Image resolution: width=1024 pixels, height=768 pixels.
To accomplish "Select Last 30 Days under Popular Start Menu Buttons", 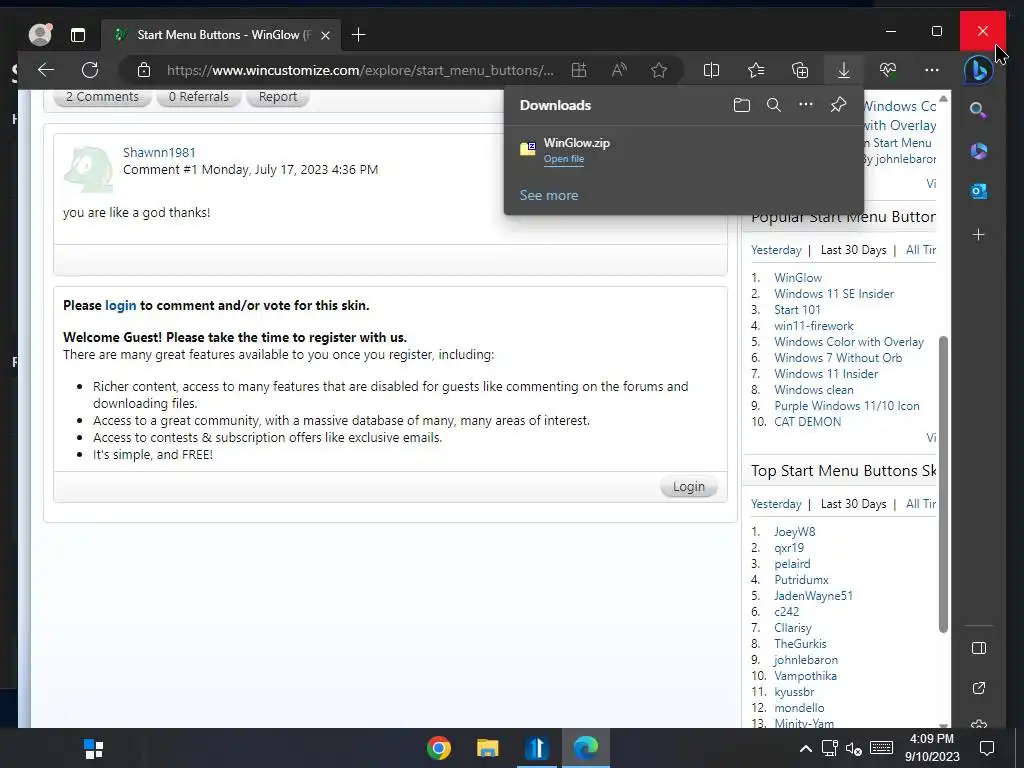I will pos(853,250).
